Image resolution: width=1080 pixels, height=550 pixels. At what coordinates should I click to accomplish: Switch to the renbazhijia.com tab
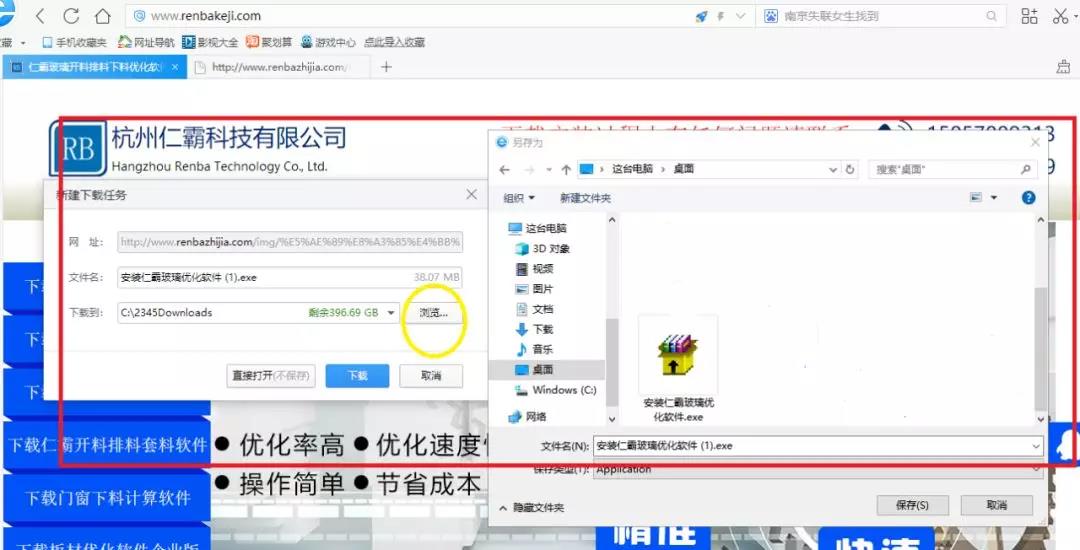[279, 67]
